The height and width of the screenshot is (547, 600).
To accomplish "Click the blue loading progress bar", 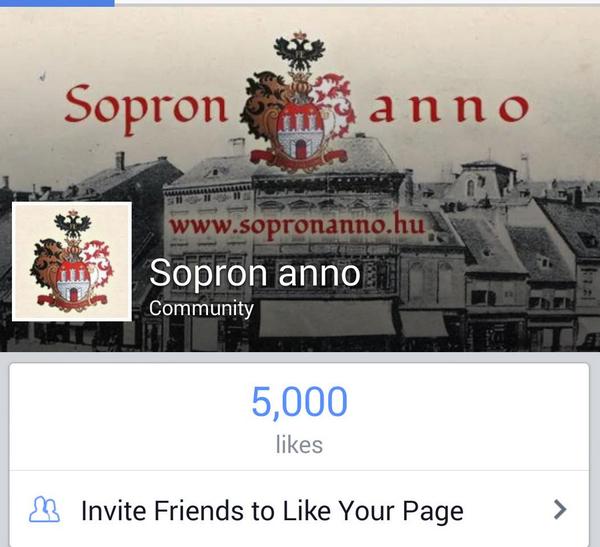I will click(x=57, y=3).
